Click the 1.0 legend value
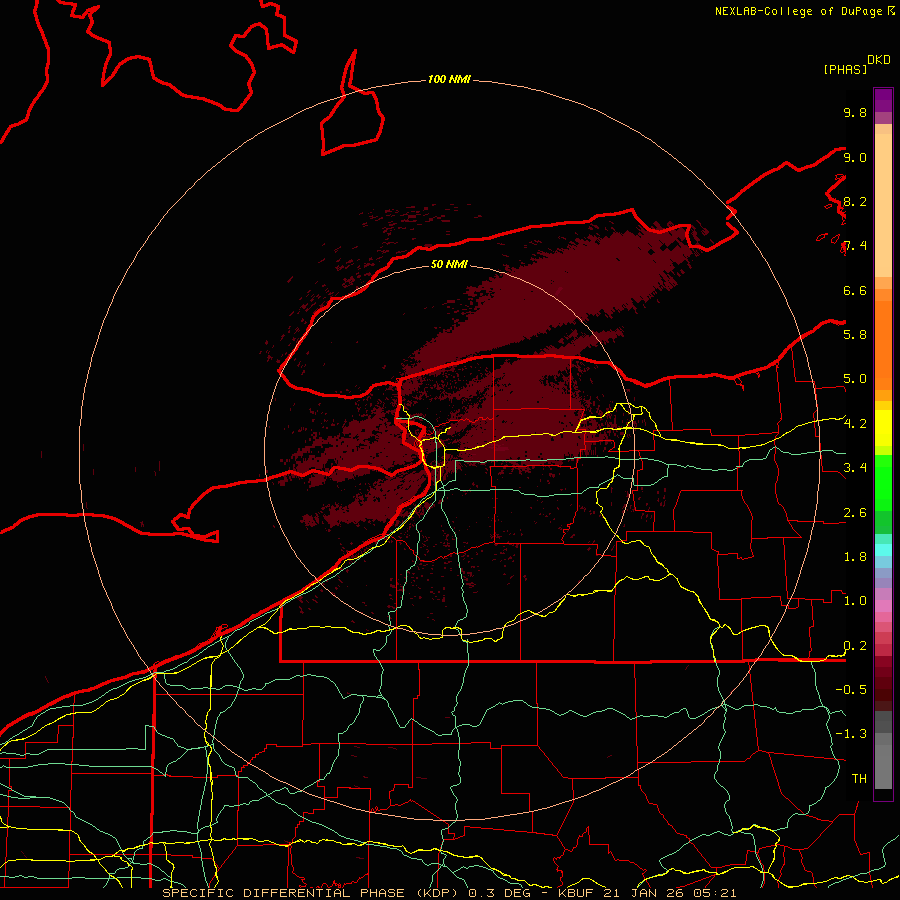 tap(855, 601)
